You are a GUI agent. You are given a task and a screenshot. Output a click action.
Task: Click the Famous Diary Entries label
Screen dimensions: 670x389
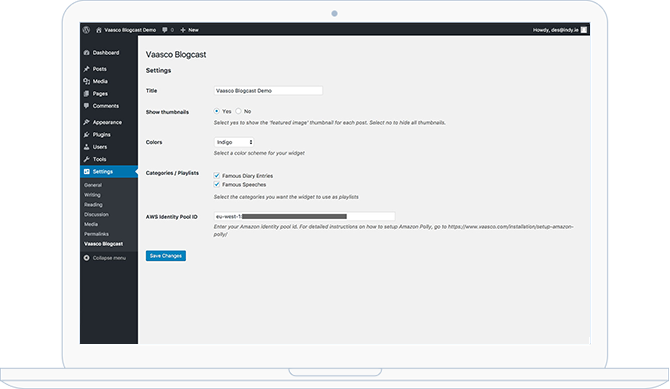click(247, 176)
